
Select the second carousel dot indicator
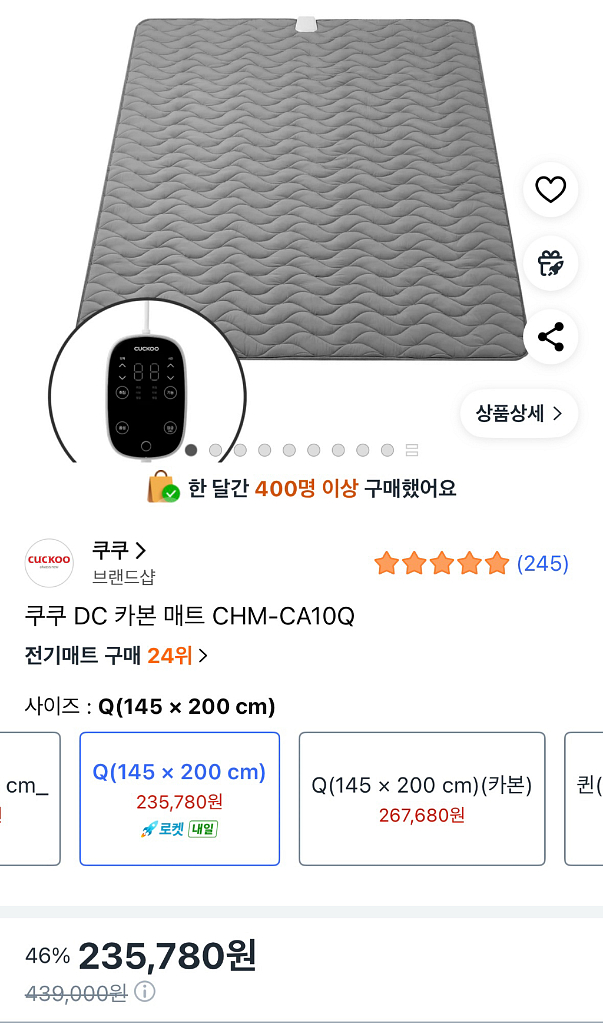(x=215, y=450)
